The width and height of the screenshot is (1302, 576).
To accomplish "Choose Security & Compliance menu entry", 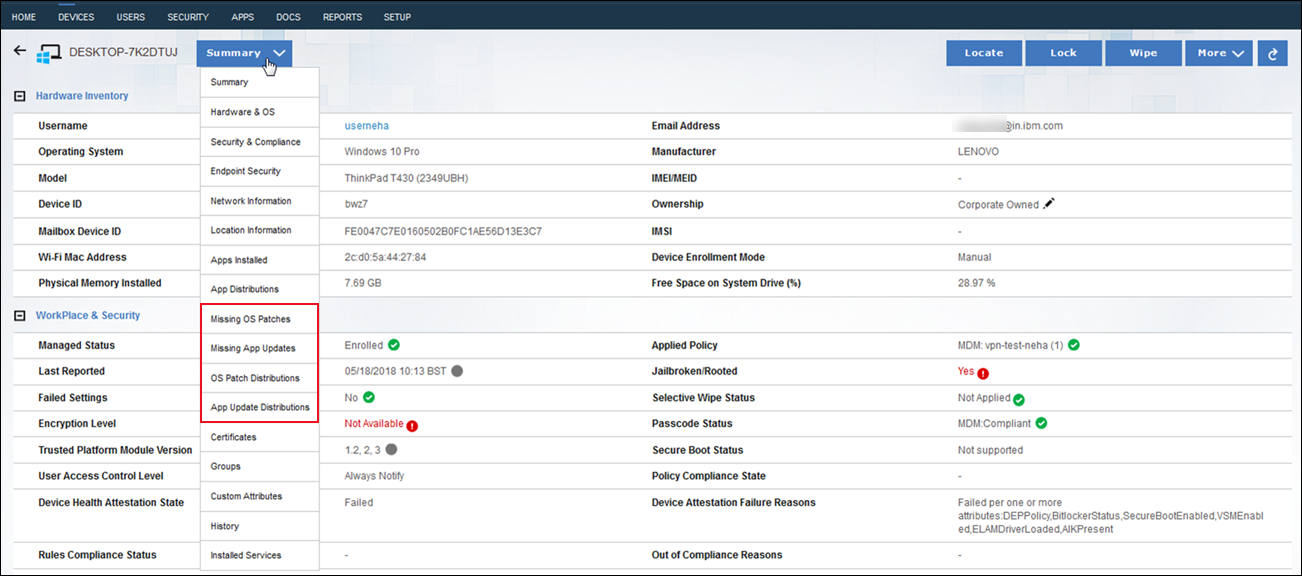I will coord(255,142).
